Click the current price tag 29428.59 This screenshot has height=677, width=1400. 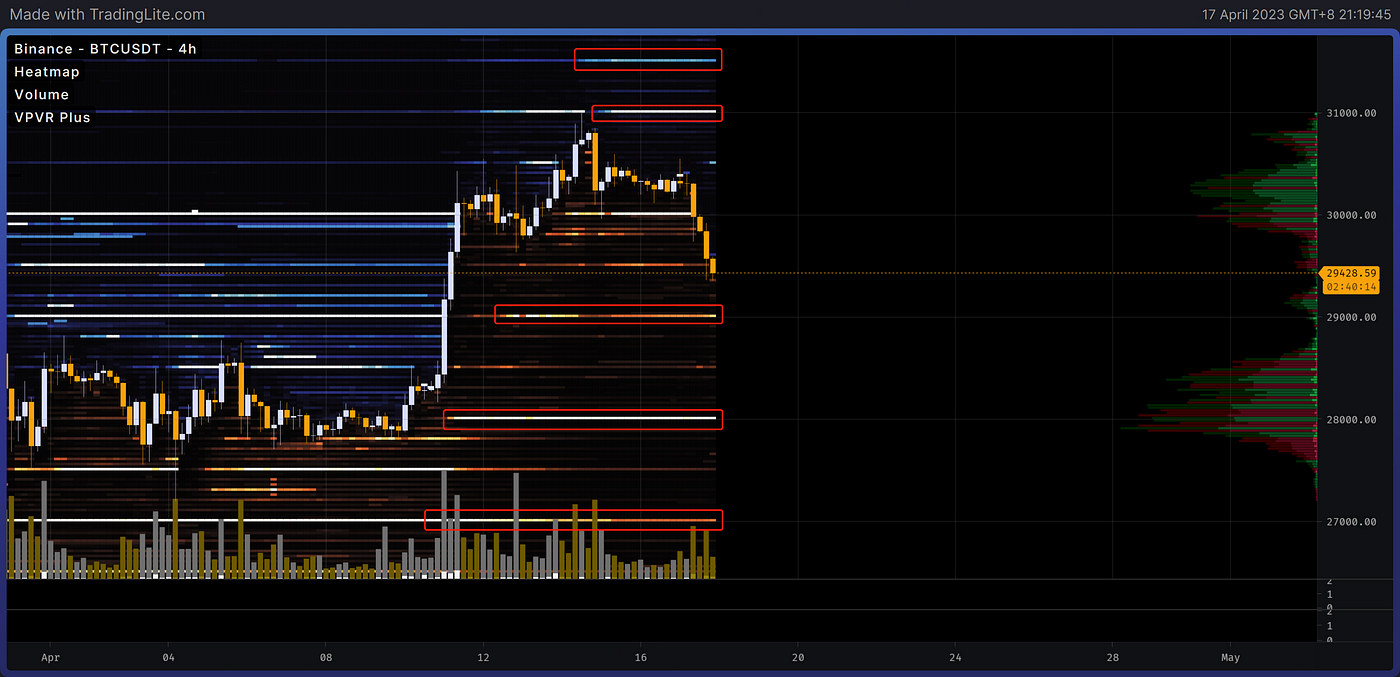1349,273
